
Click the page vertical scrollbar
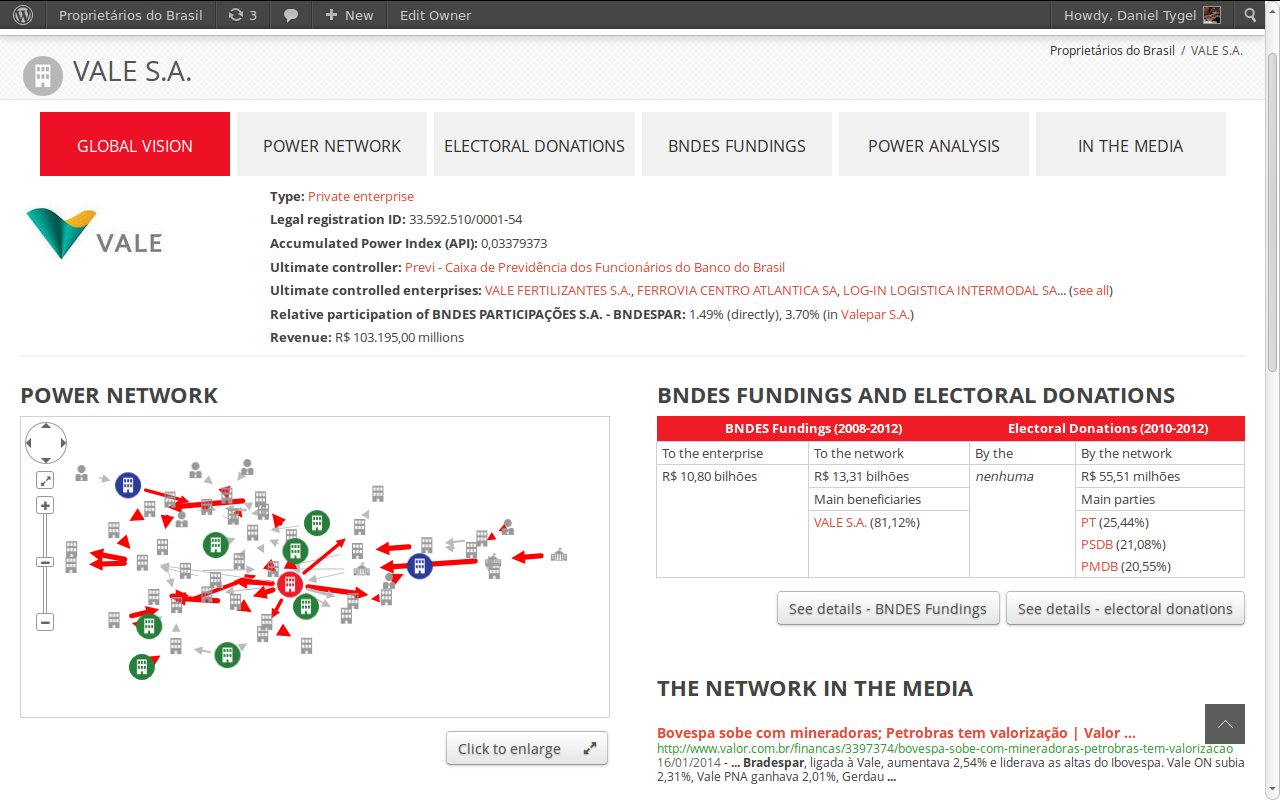(x=1272, y=210)
